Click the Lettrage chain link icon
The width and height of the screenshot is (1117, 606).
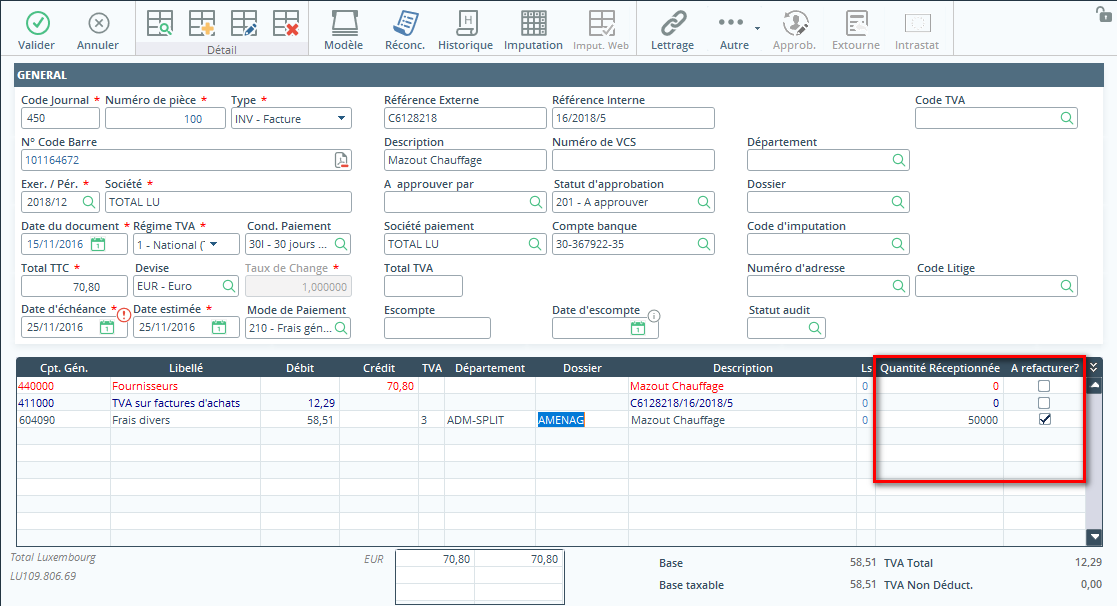672,23
